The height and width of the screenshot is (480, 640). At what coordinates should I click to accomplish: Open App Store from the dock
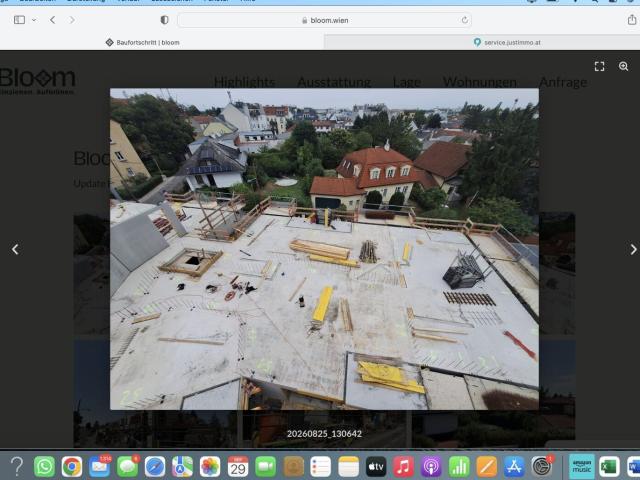click(x=514, y=466)
